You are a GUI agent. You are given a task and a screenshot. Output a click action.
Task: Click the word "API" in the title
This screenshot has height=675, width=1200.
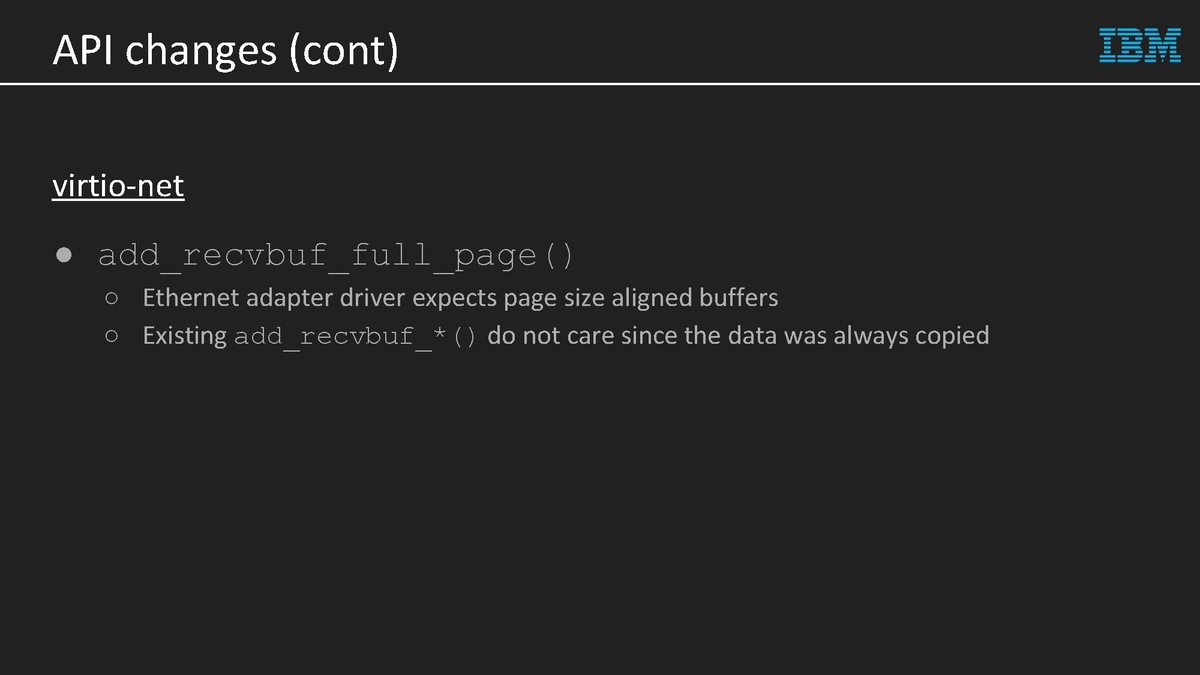click(x=85, y=50)
